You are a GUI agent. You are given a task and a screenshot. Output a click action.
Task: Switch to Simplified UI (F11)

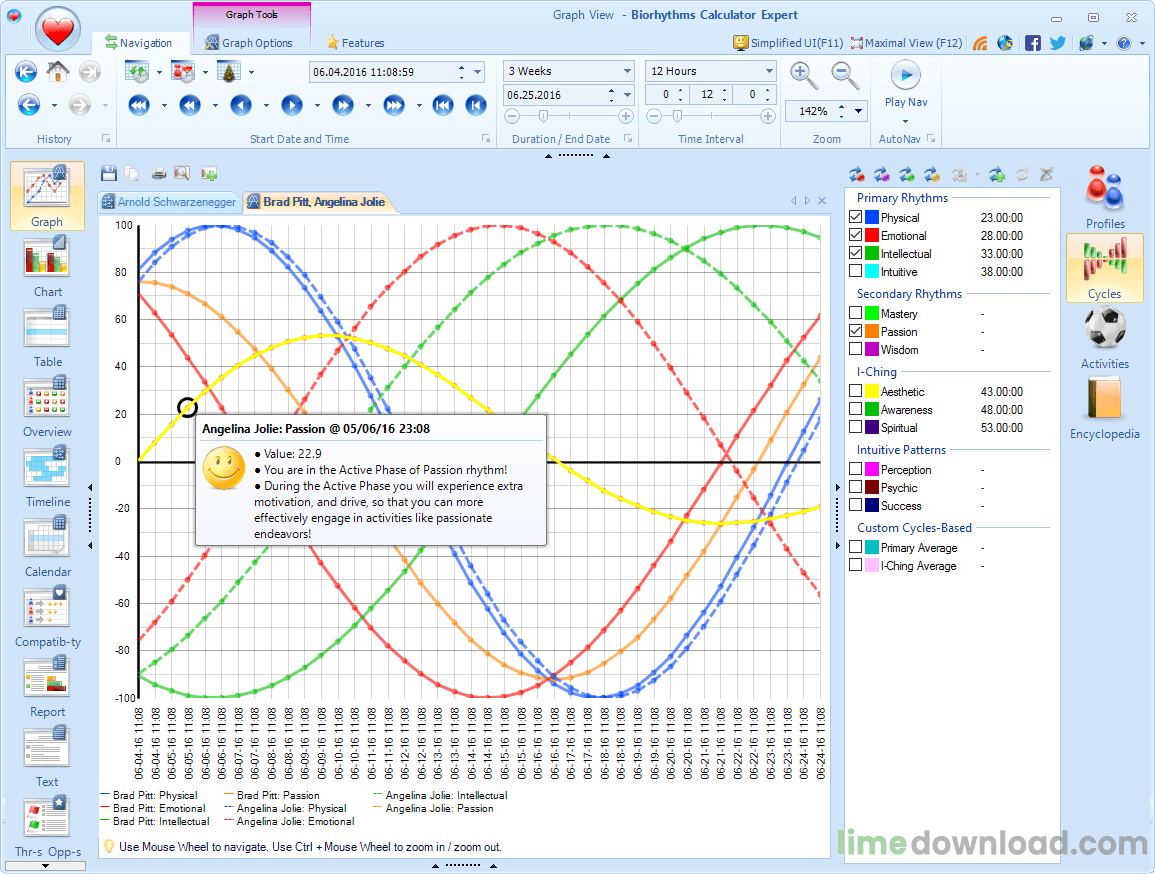[787, 43]
